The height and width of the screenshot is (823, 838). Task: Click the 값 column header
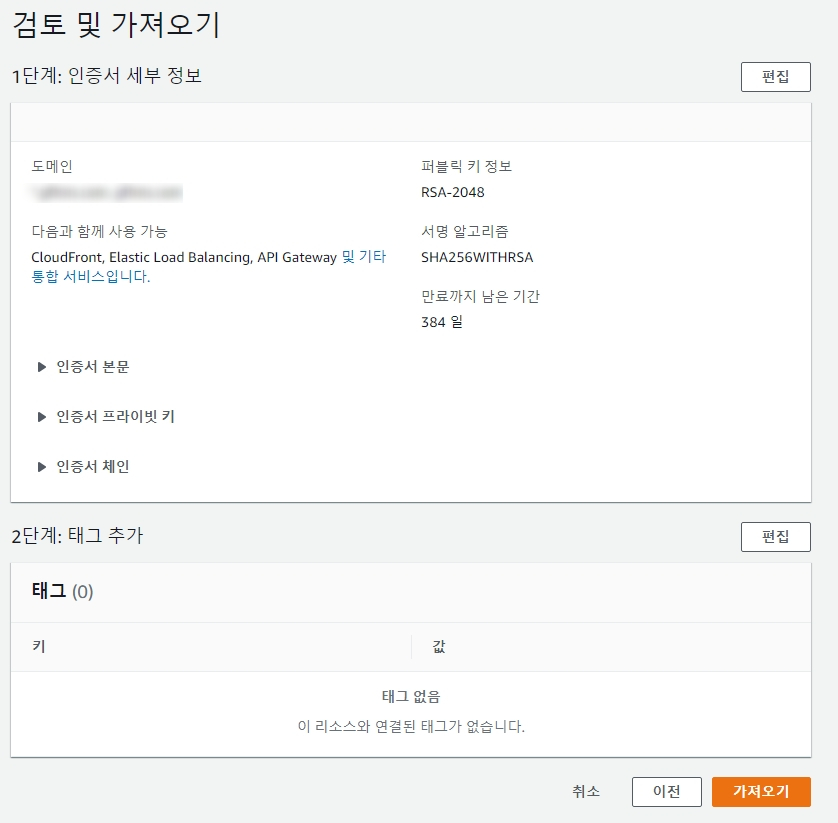439,647
